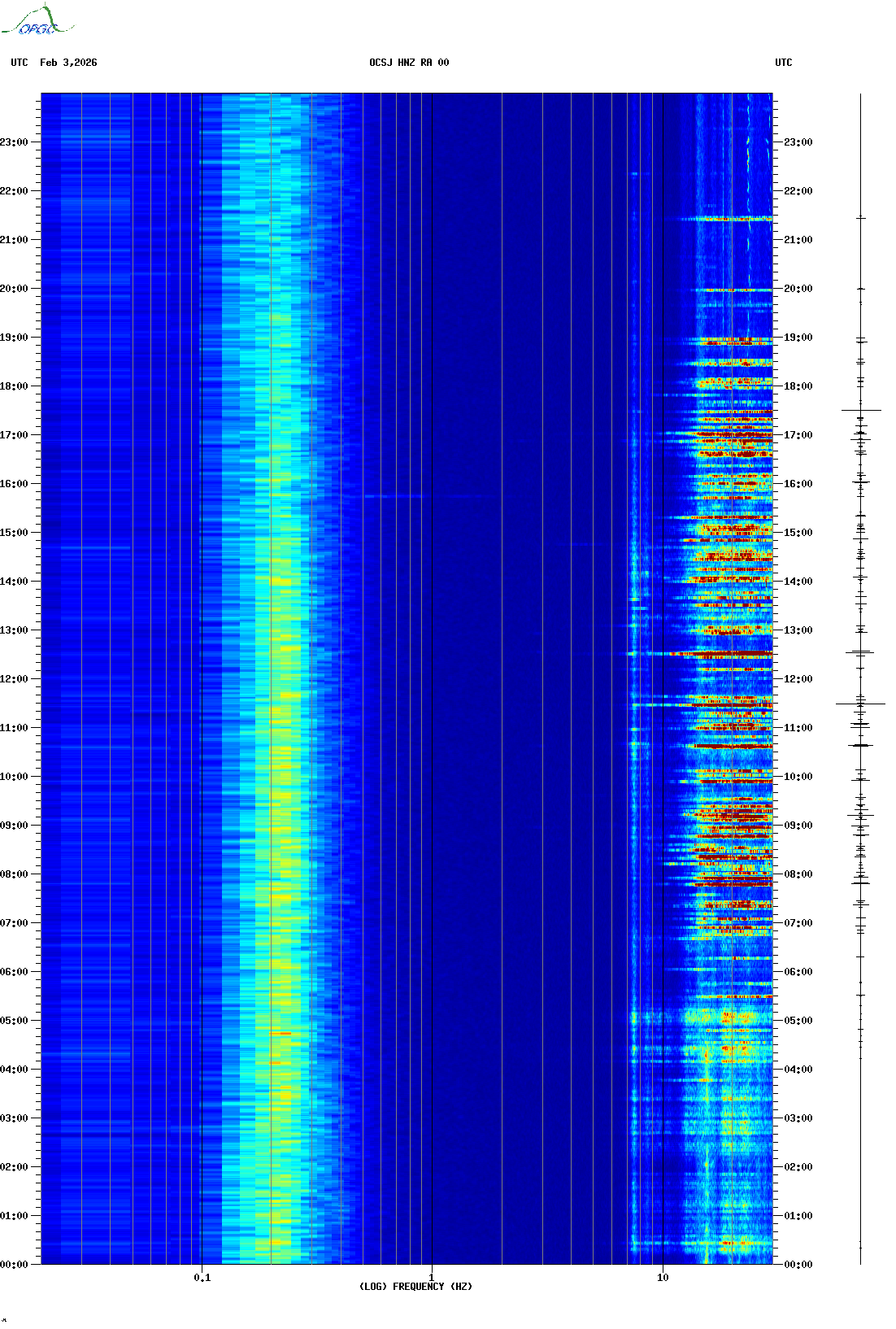The height and width of the screenshot is (1329, 896).
Task: Click the OGS logo in top-left corner
Action: [x=37, y=21]
